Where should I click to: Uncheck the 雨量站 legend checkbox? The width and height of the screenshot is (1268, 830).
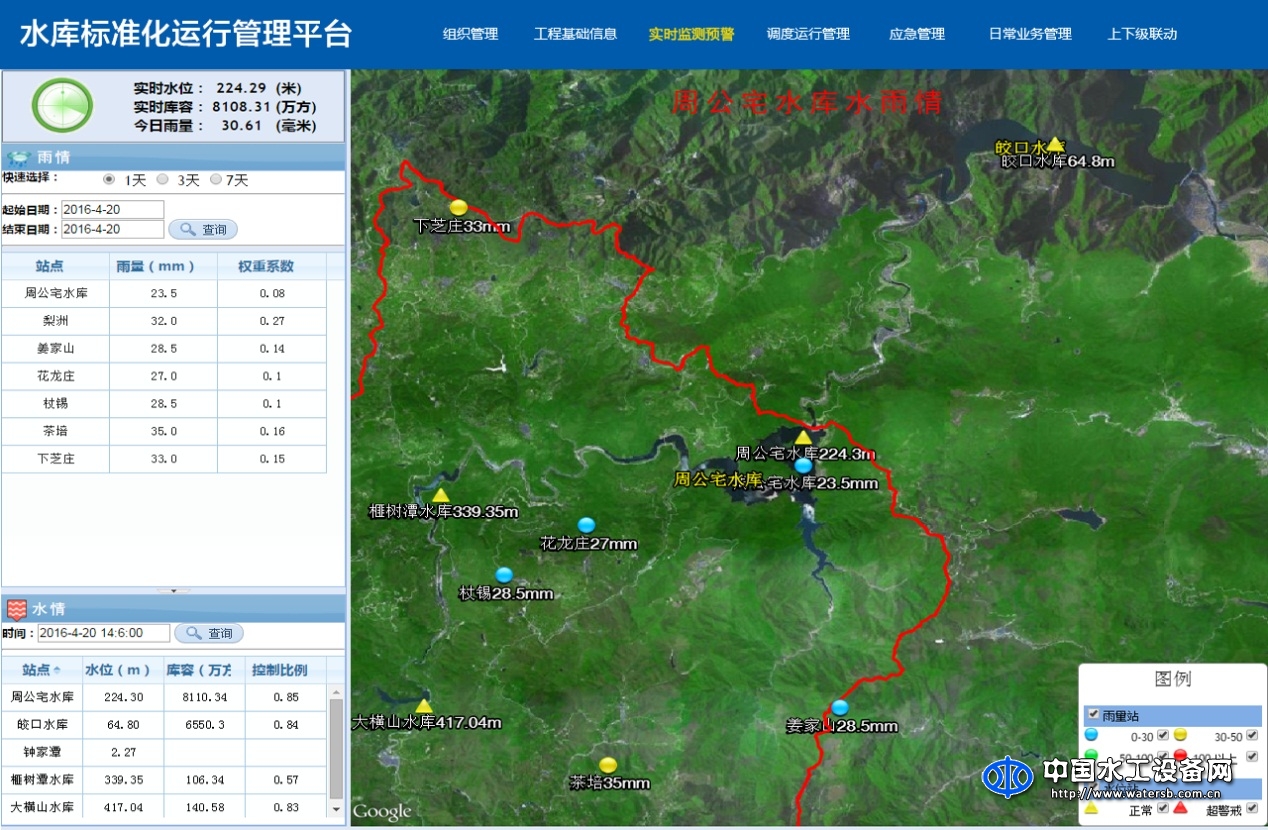coord(1093,714)
